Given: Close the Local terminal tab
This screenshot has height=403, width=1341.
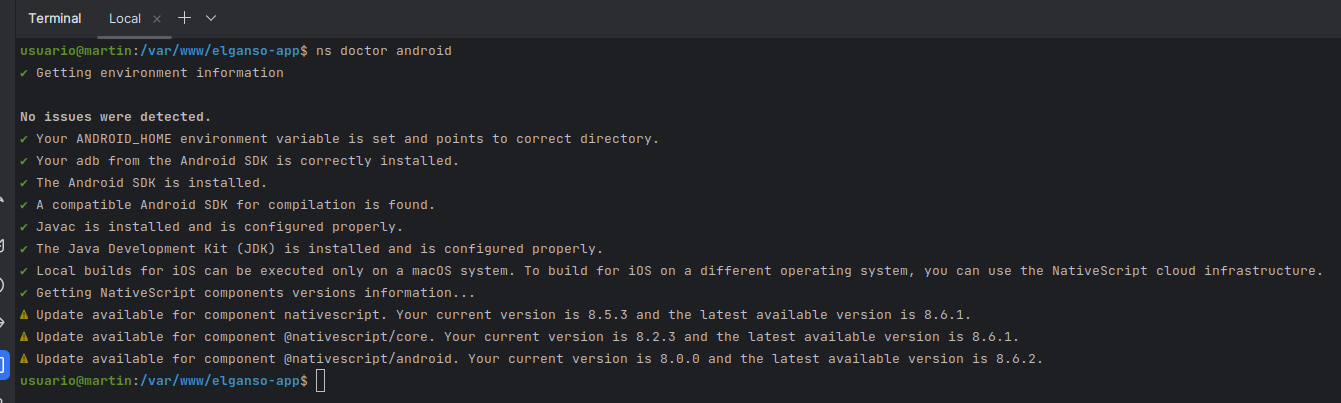Looking at the screenshot, I should click(157, 19).
